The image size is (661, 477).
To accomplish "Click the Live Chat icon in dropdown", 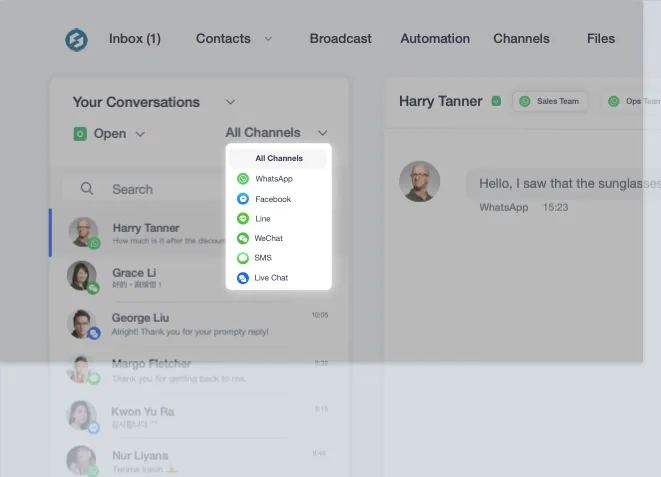I will pyautogui.click(x=243, y=278).
